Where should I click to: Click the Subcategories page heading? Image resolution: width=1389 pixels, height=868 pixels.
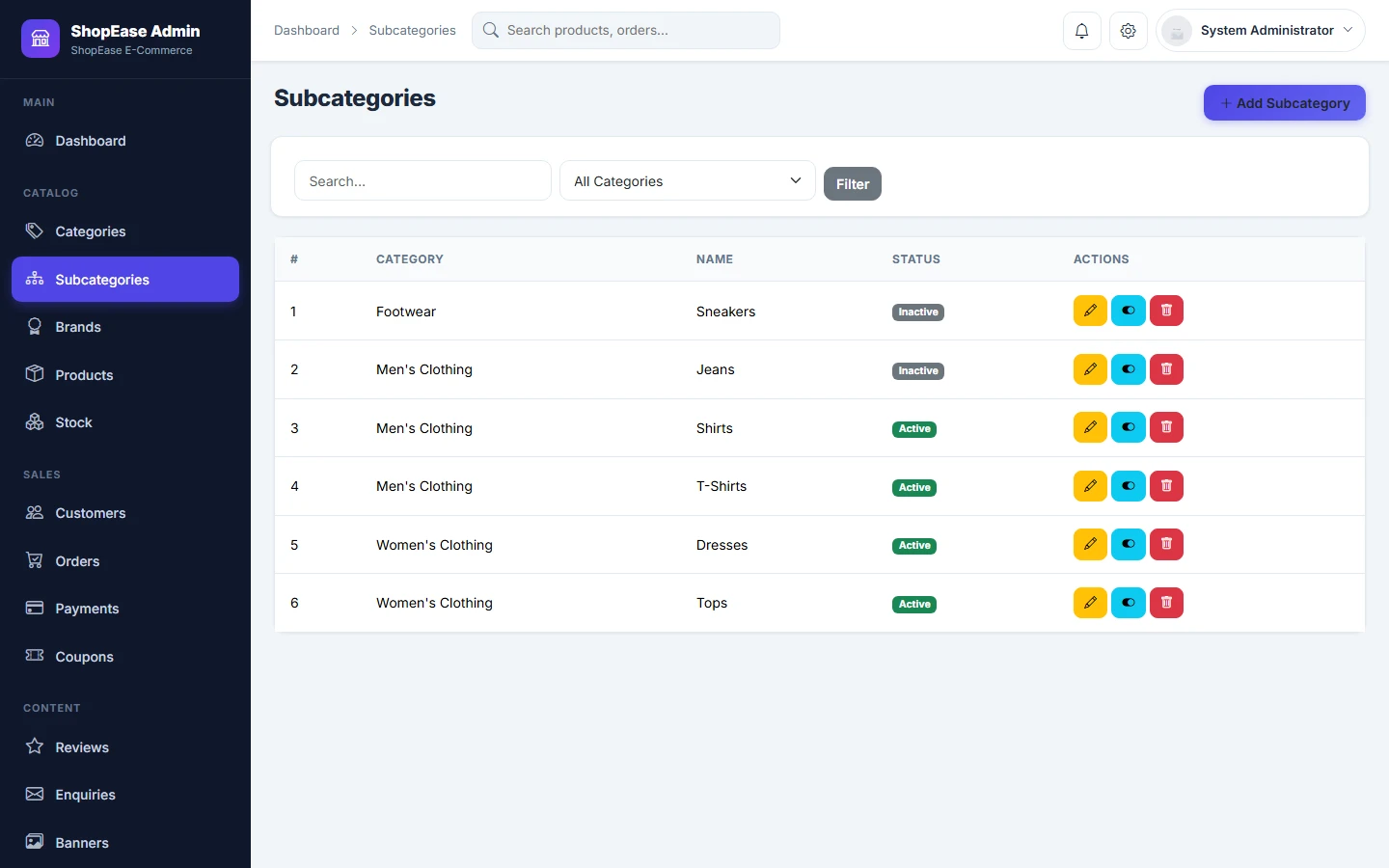click(355, 98)
